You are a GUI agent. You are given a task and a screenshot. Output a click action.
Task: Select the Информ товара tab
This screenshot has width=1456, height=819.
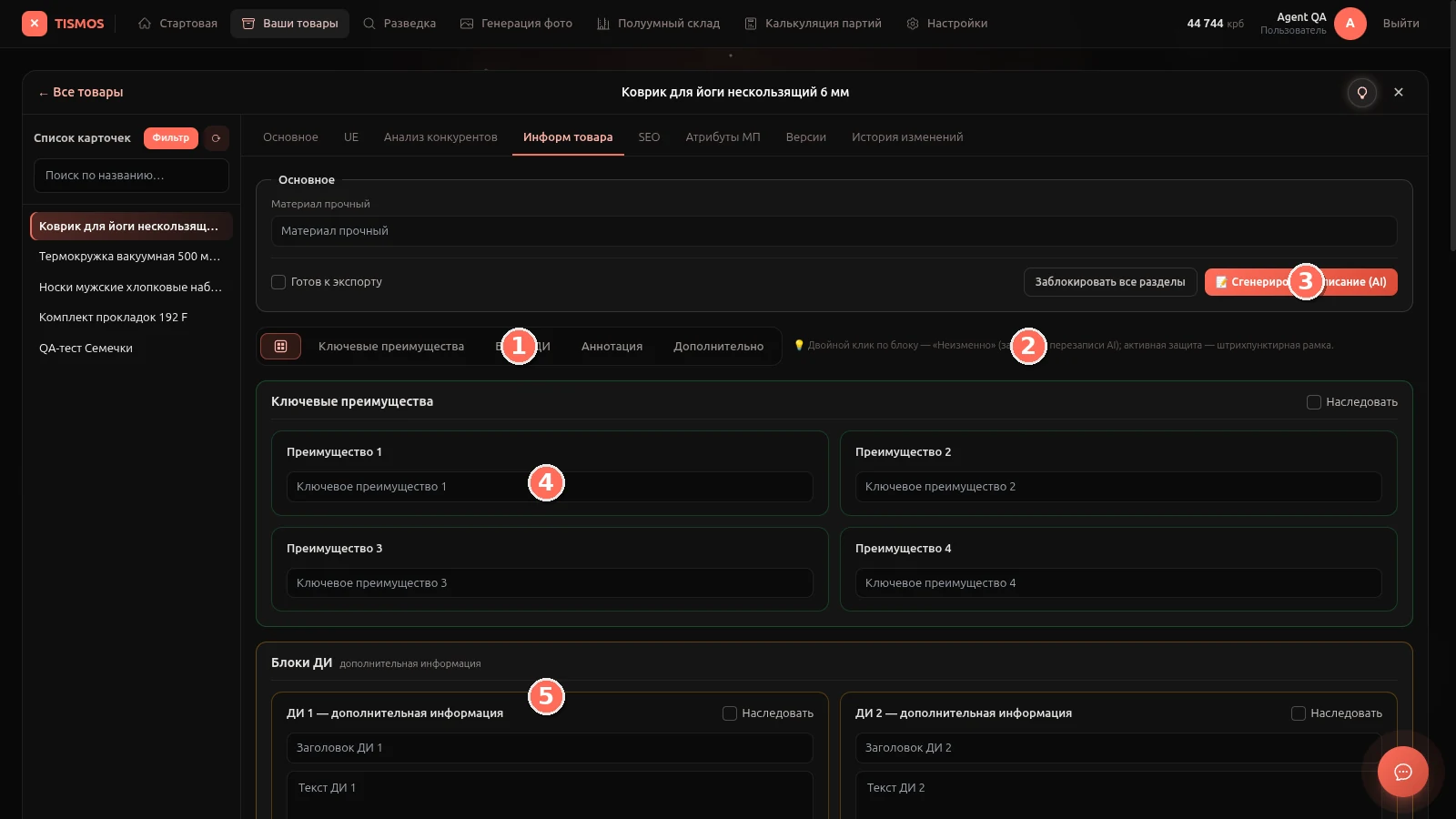click(x=568, y=137)
